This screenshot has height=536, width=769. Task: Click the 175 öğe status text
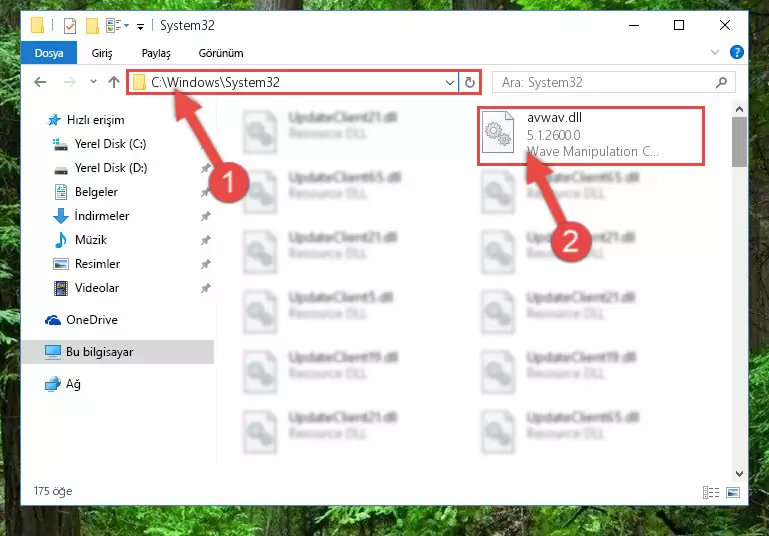[53, 491]
